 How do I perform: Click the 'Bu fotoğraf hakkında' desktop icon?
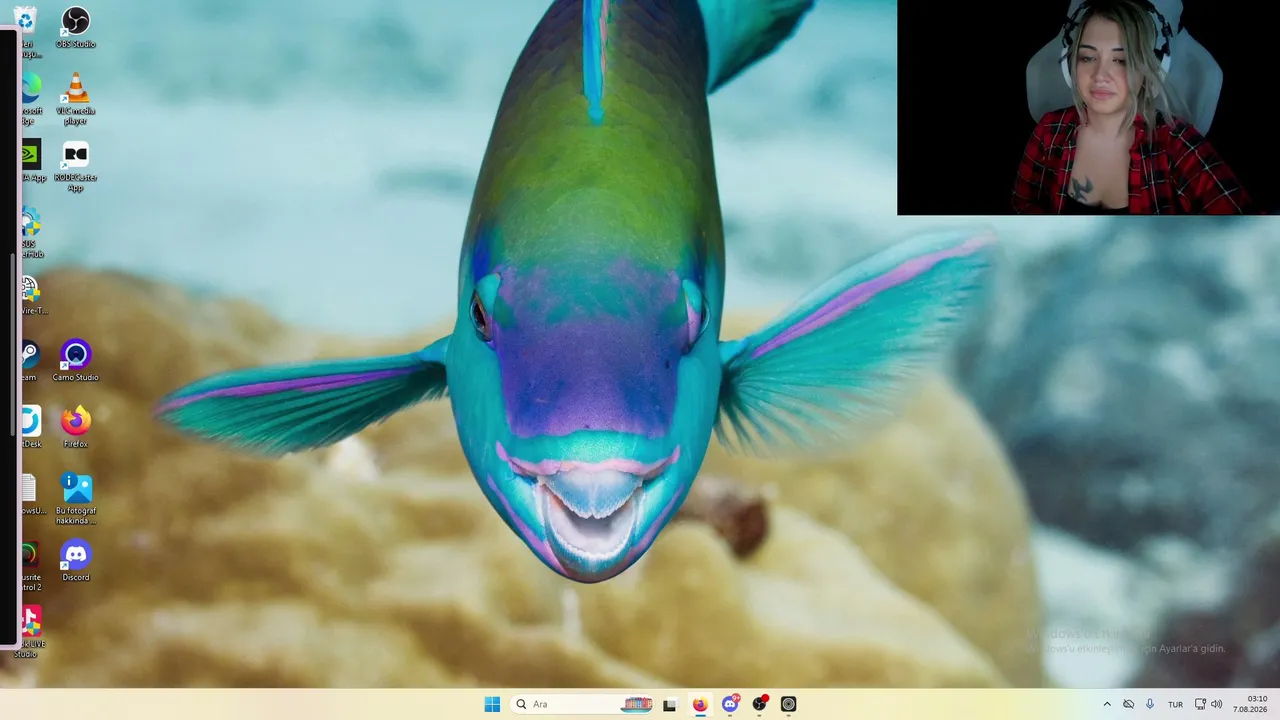(75, 499)
